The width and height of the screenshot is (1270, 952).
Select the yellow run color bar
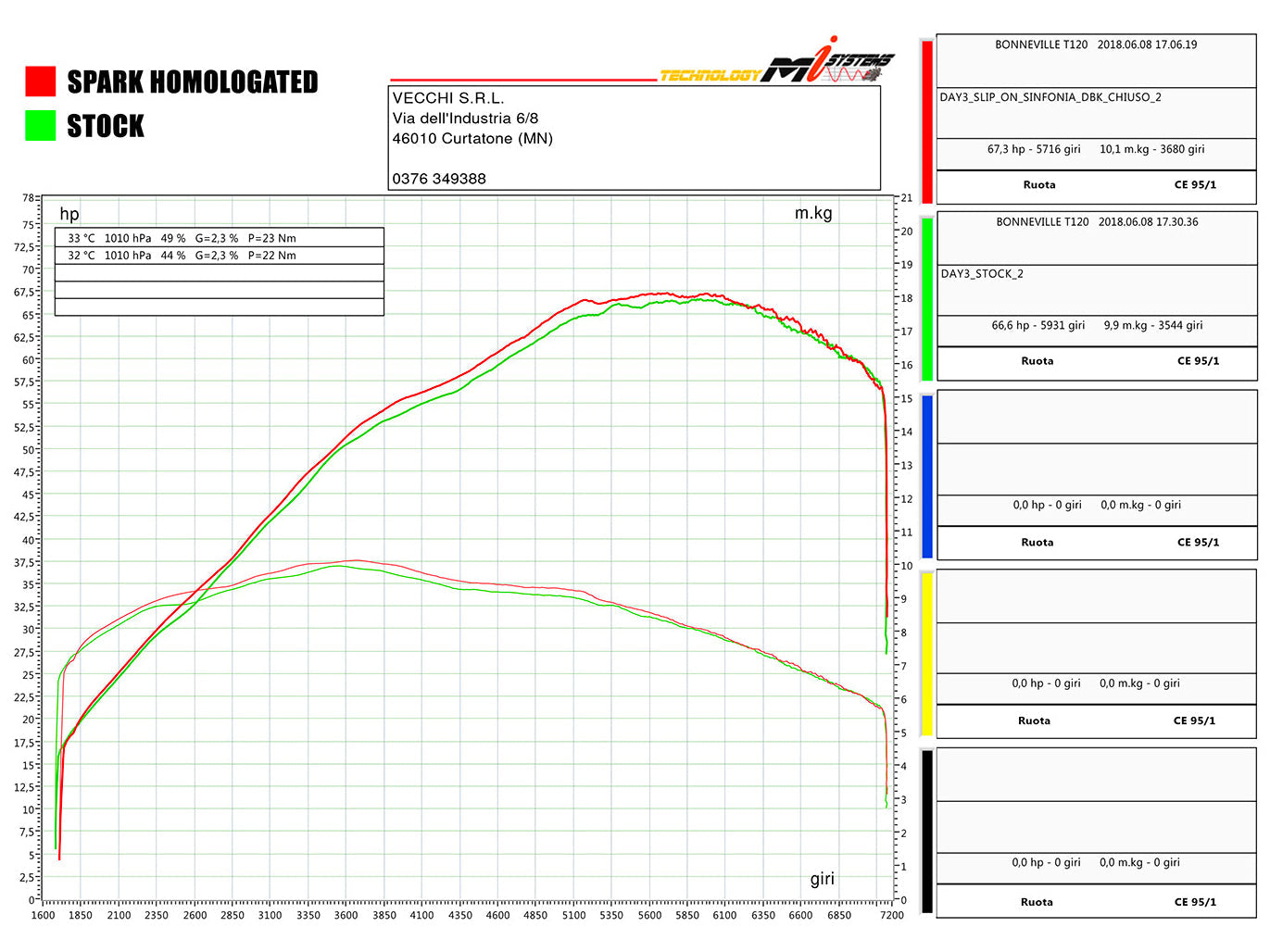click(x=927, y=654)
